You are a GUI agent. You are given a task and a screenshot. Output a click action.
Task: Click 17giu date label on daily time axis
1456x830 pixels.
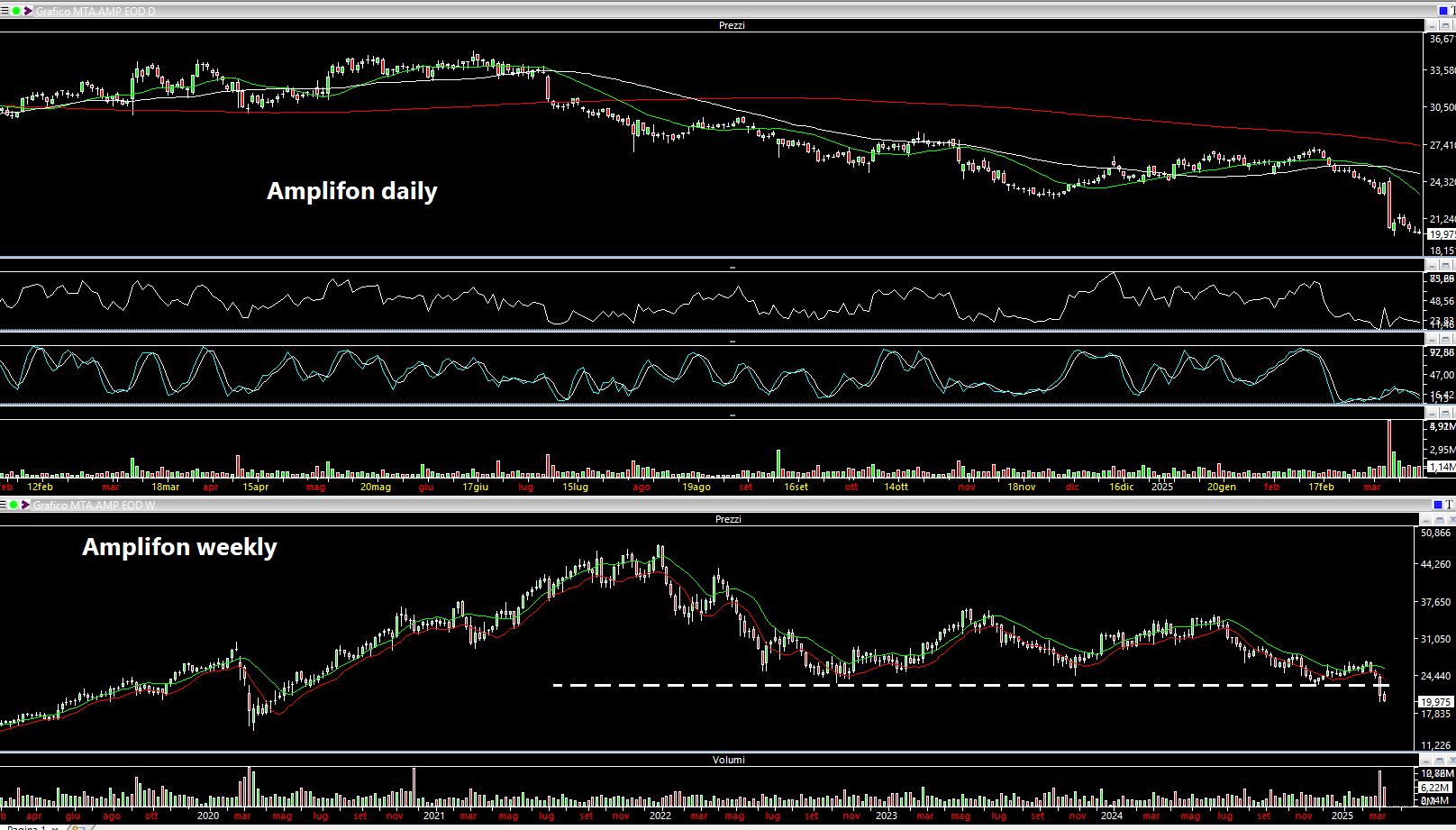[475, 487]
